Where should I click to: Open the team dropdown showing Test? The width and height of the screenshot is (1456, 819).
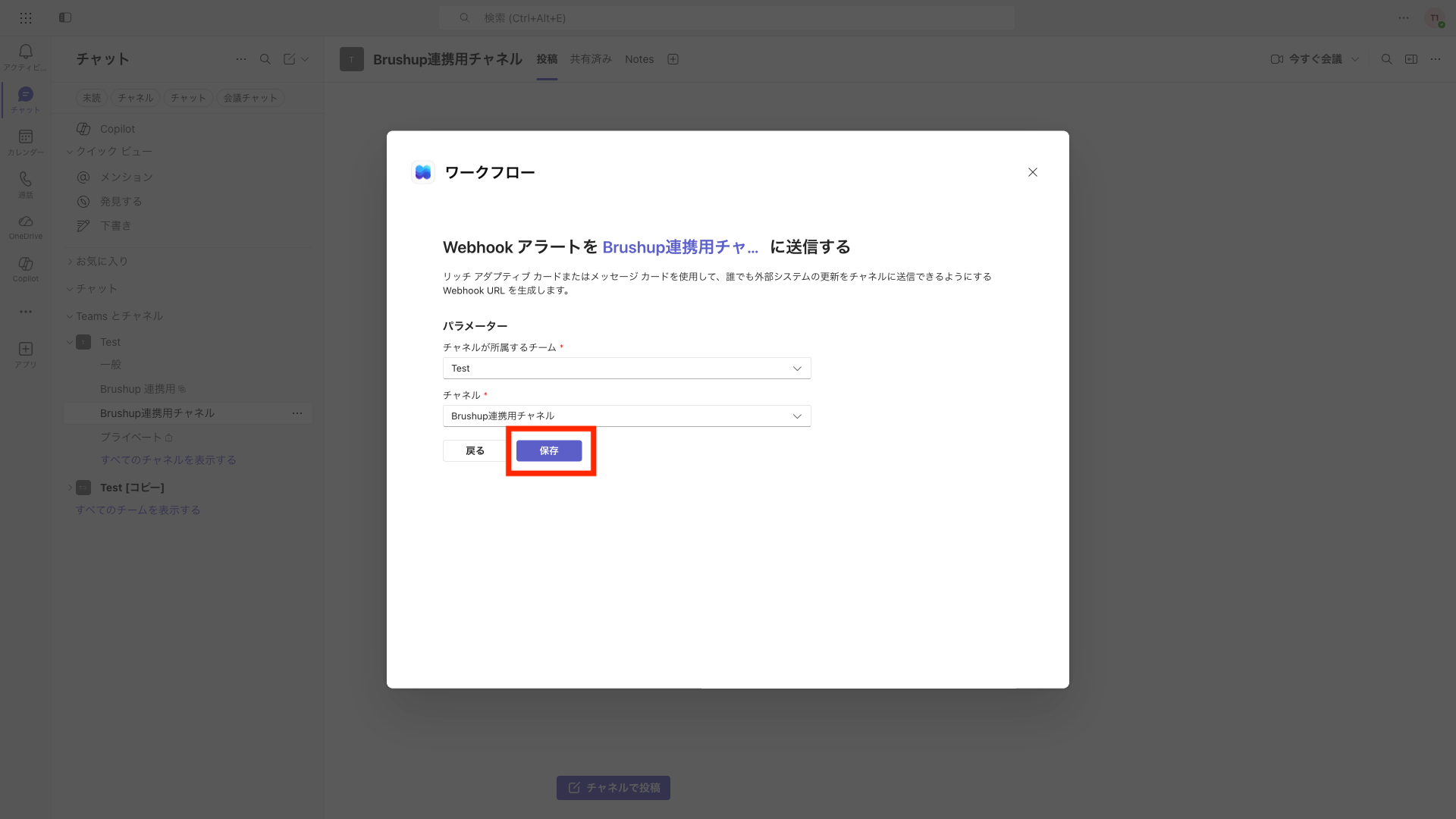[x=627, y=369]
